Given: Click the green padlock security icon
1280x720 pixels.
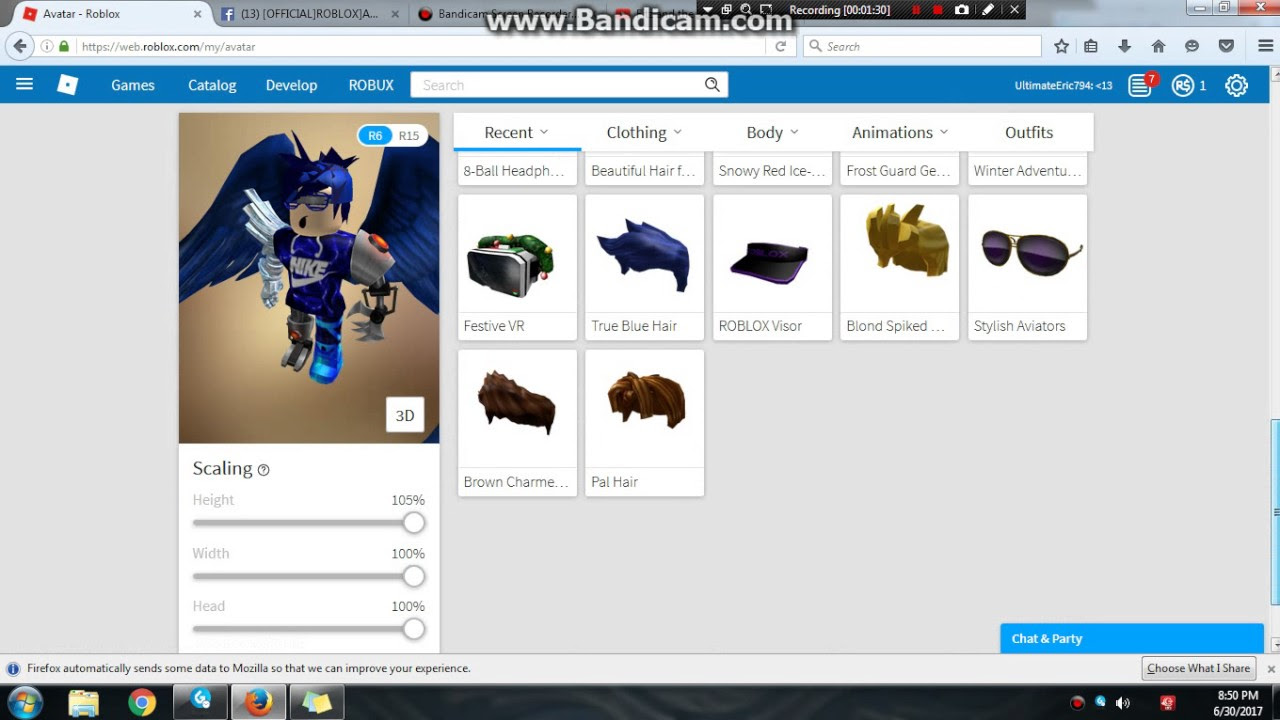Looking at the screenshot, I should coord(64,46).
